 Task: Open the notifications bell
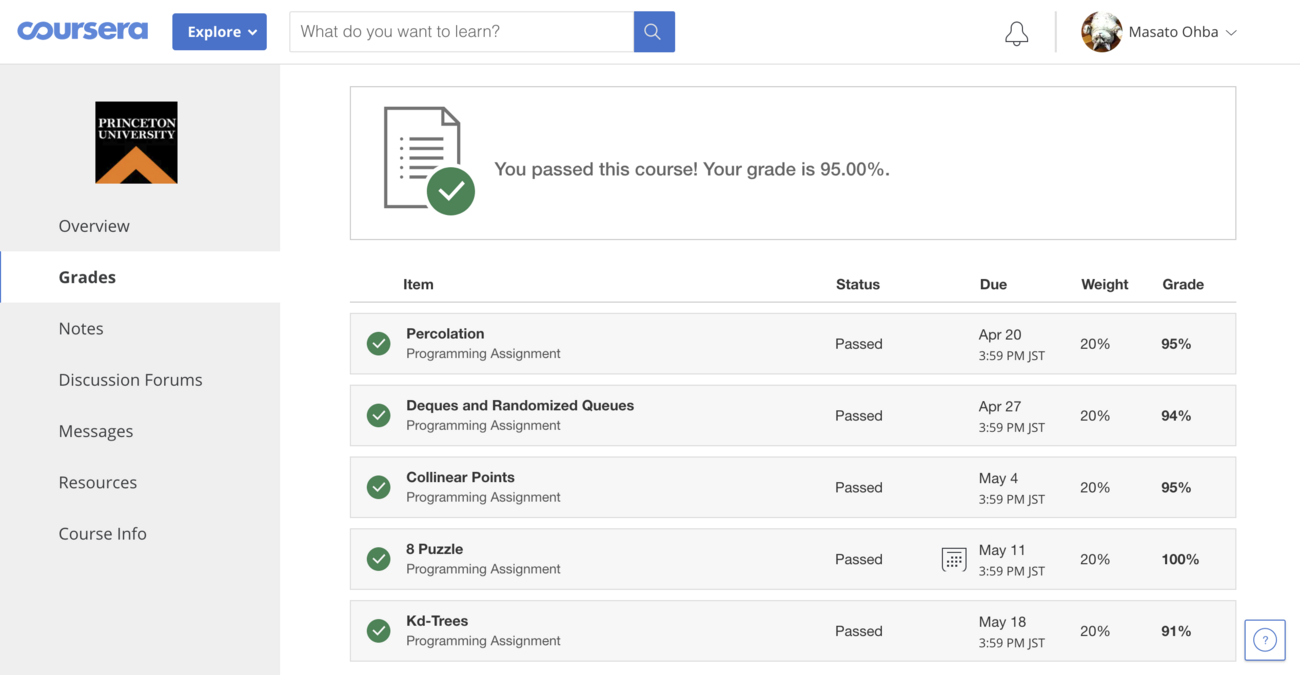coord(1016,33)
